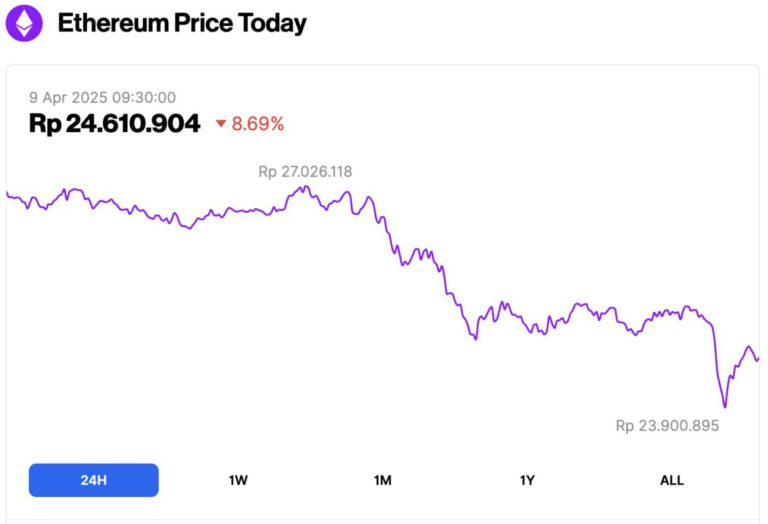The image size is (768, 524).
Task: Open the 1Y chart view
Action: (x=527, y=480)
